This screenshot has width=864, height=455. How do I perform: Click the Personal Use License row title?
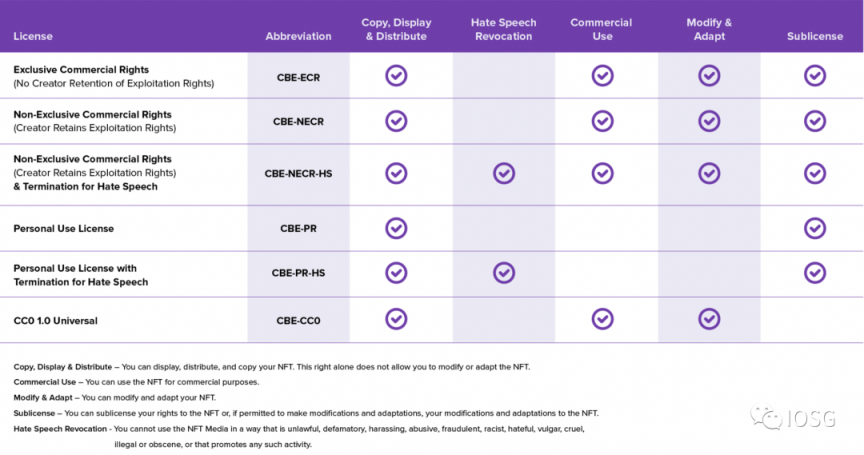click(x=63, y=228)
